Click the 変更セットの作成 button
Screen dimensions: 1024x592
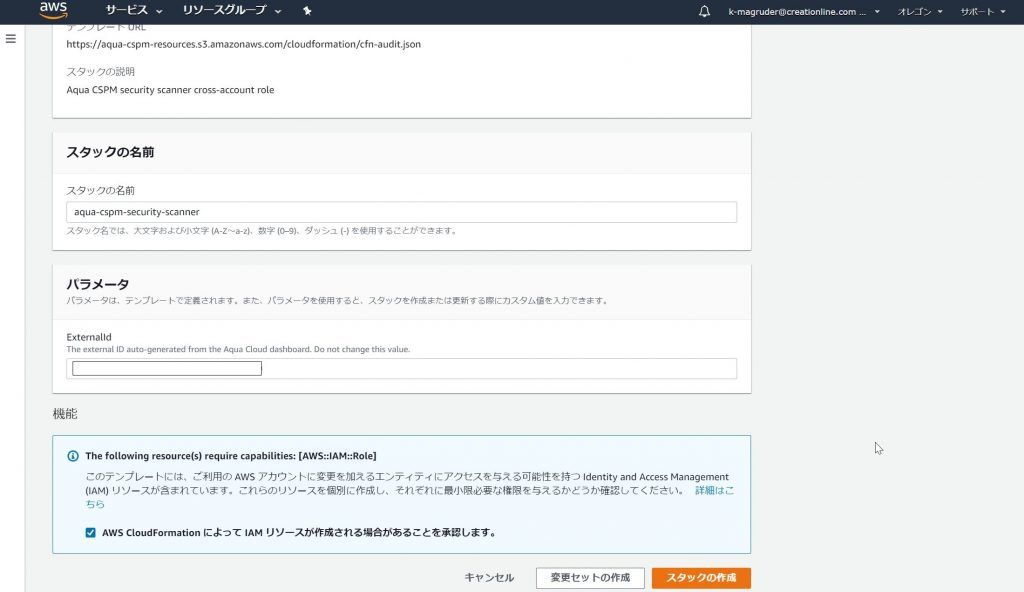(x=590, y=578)
